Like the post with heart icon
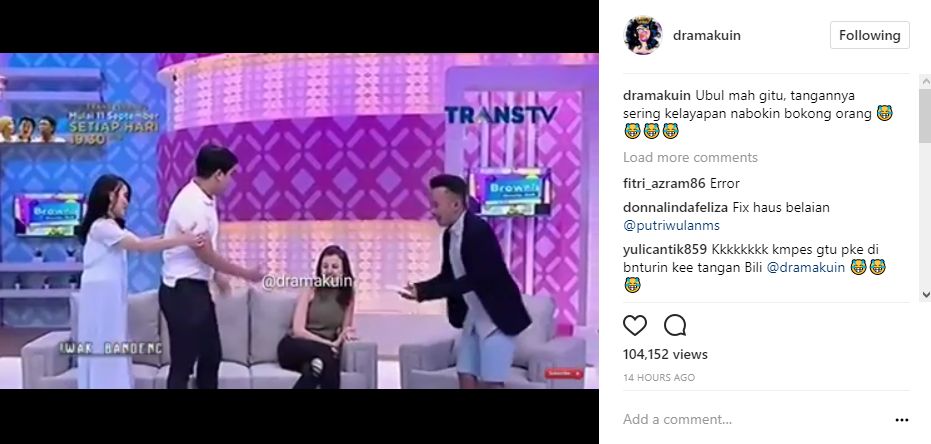931x444 pixels. tap(635, 325)
